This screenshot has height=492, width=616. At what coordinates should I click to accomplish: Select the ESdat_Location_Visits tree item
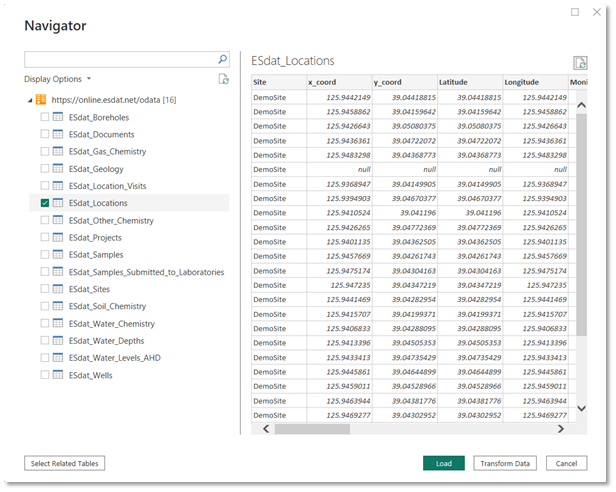pos(107,186)
